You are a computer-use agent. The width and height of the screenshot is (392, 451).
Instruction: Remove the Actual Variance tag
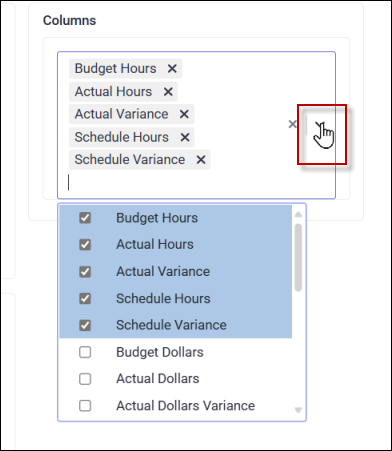click(x=184, y=114)
